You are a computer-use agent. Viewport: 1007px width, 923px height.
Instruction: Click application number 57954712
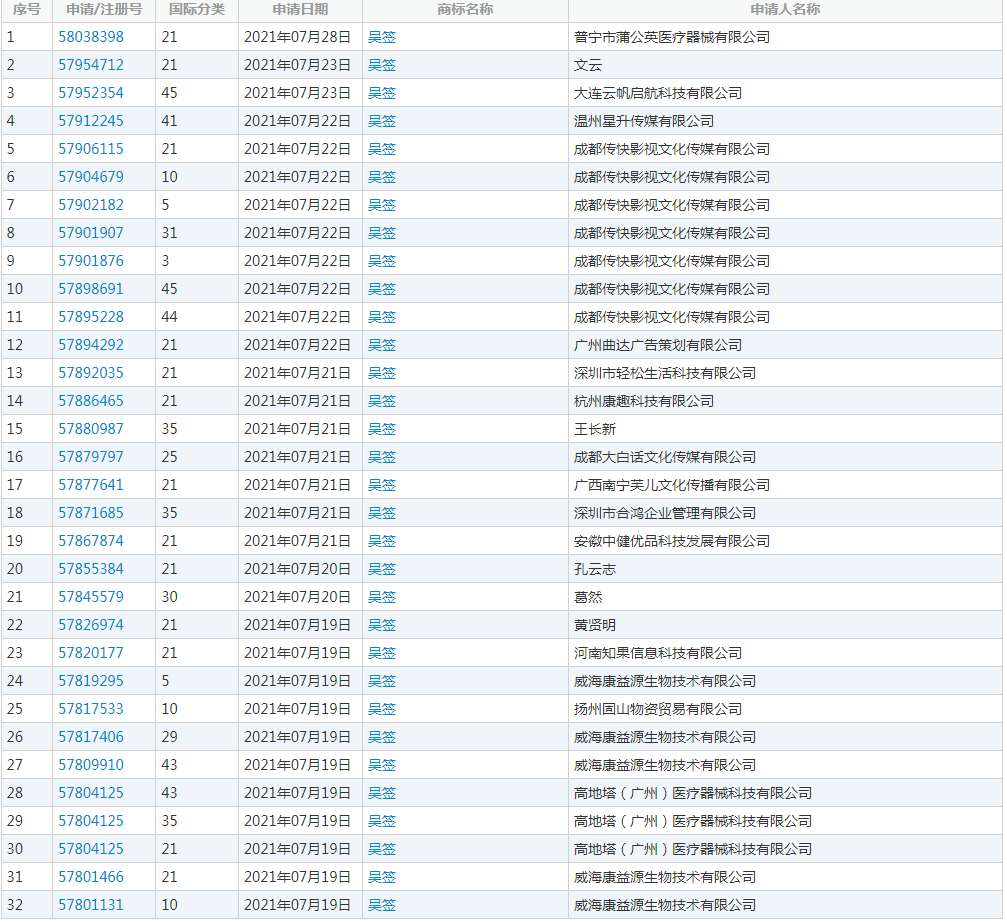point(91,65)
